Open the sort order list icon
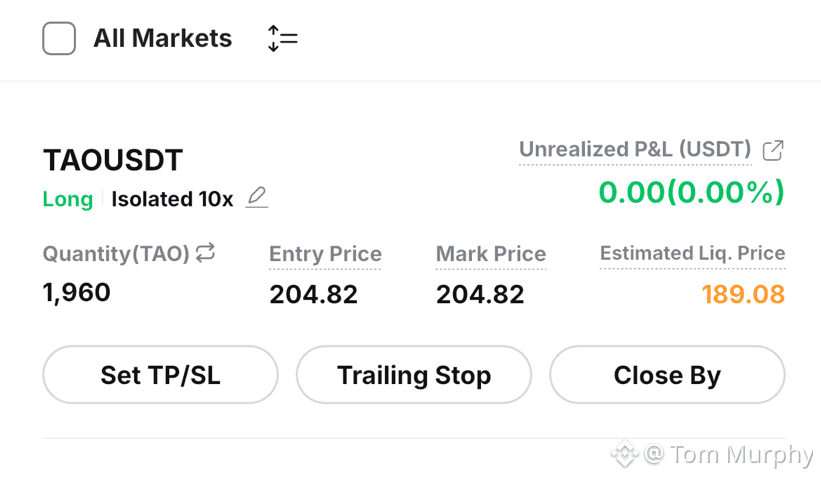Image resolution: width=821 pixels, height=479 pixels. (x=283, y=38)
